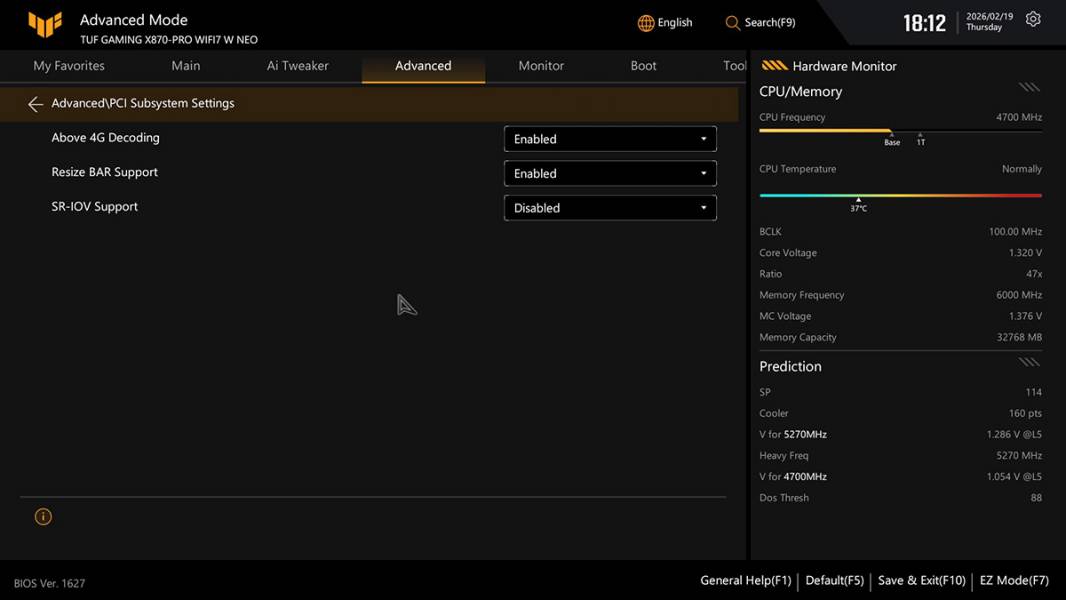Image resolution: width=1066 pixels, height=600 pixels.
Task: Go to the Monitor tab
Action: 541,66
